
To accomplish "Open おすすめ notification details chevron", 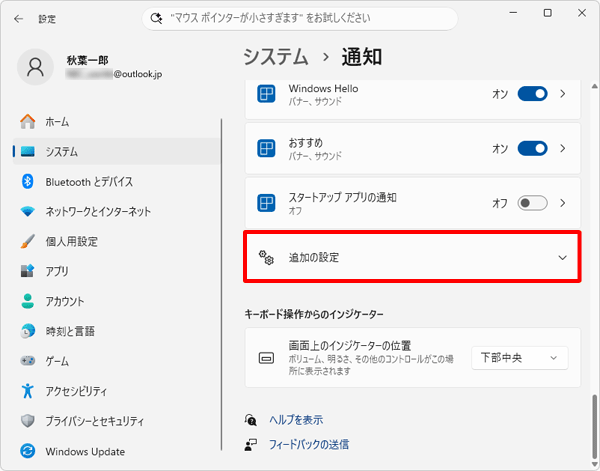I will pyautogui.click(x=562, y=148).
